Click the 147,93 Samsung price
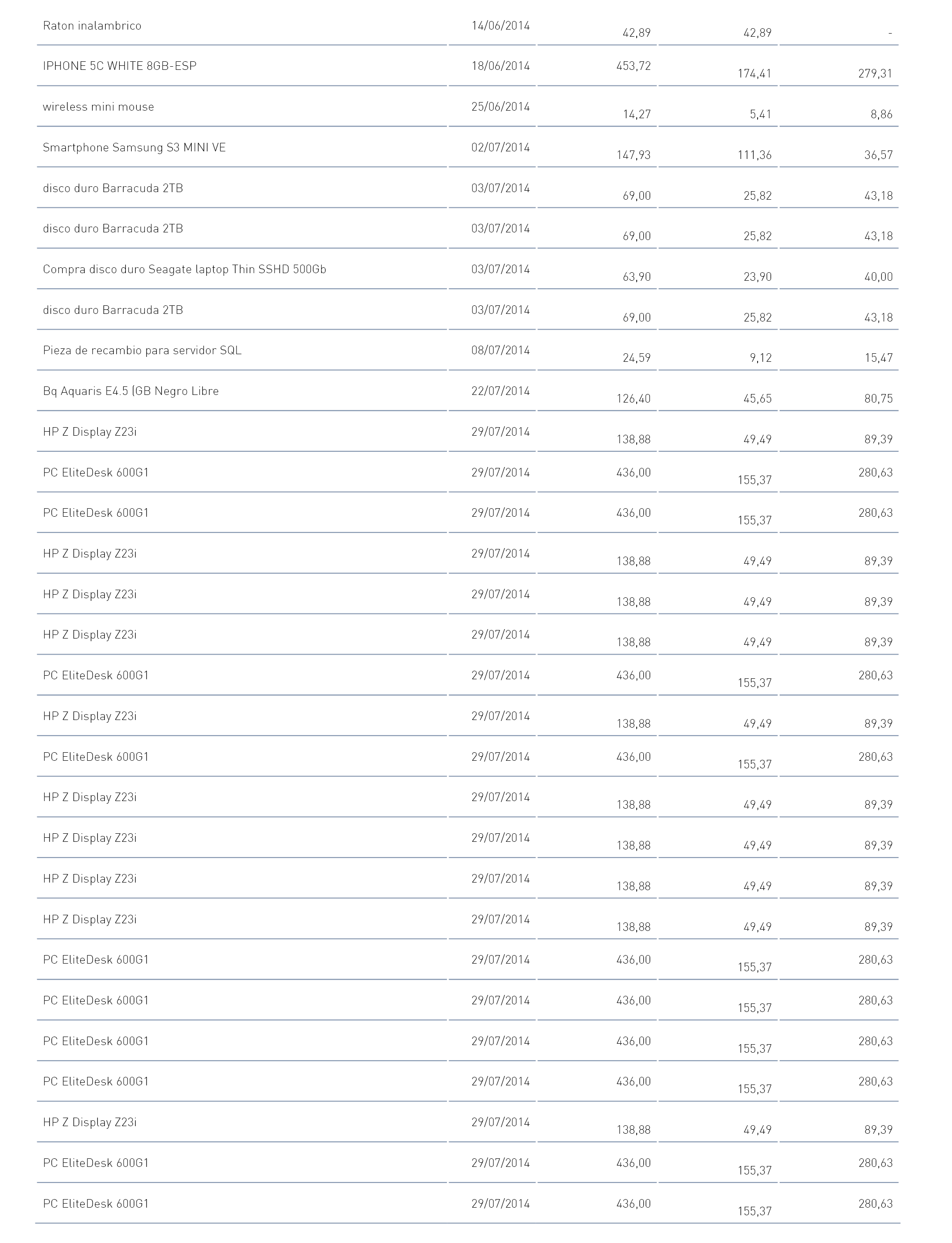 pos(634,154)
